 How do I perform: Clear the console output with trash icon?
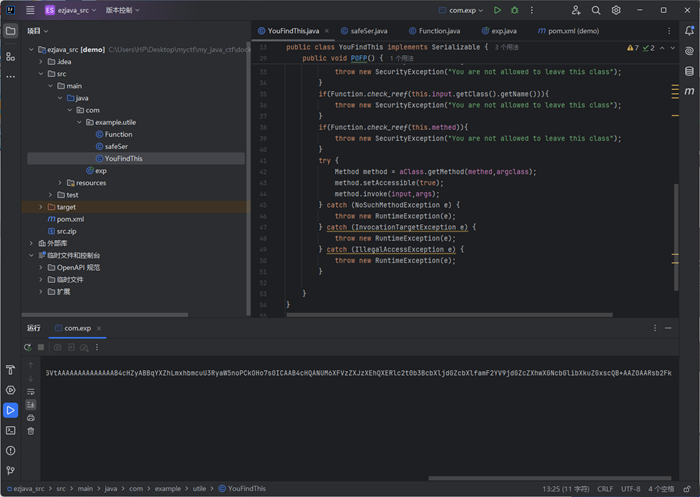pyautogui.click(x=31, y=431)
